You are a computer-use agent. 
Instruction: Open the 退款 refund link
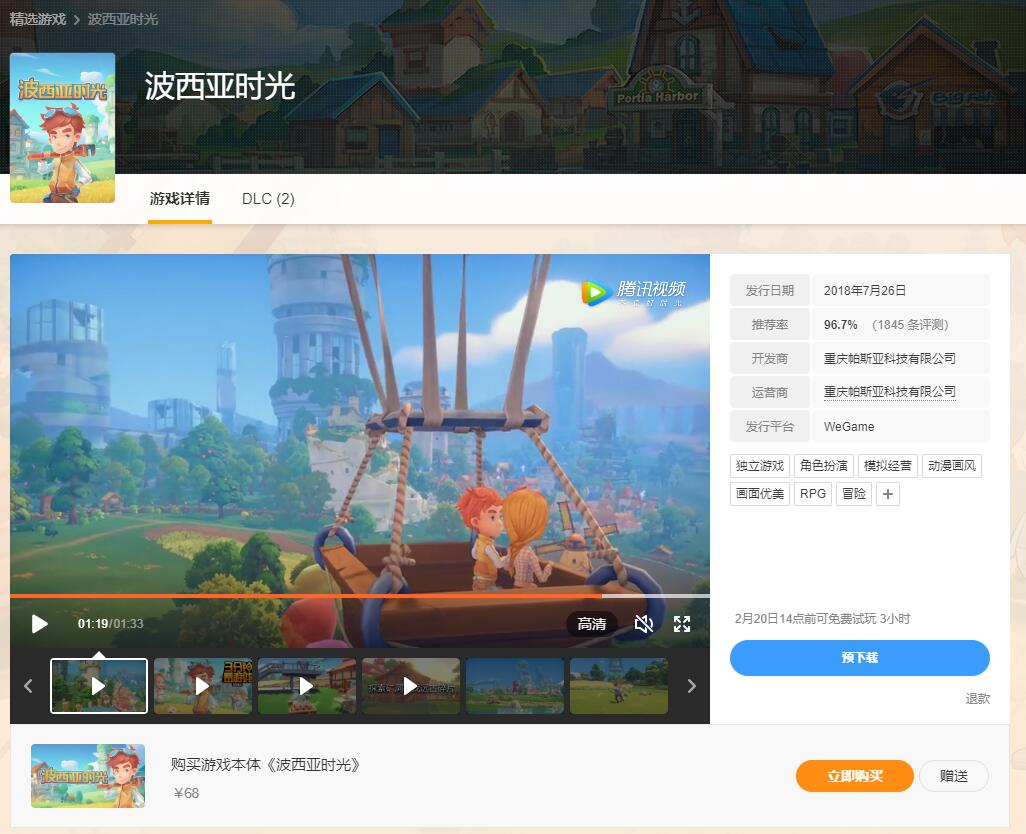coord(977,699)
